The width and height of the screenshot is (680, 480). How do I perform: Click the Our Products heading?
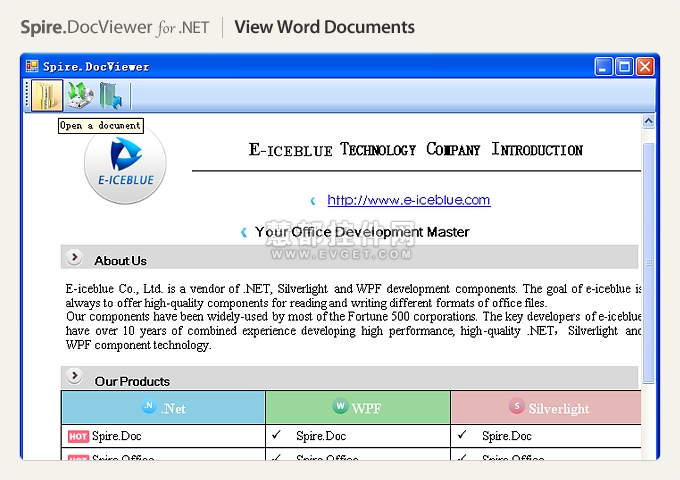[132, 381]
